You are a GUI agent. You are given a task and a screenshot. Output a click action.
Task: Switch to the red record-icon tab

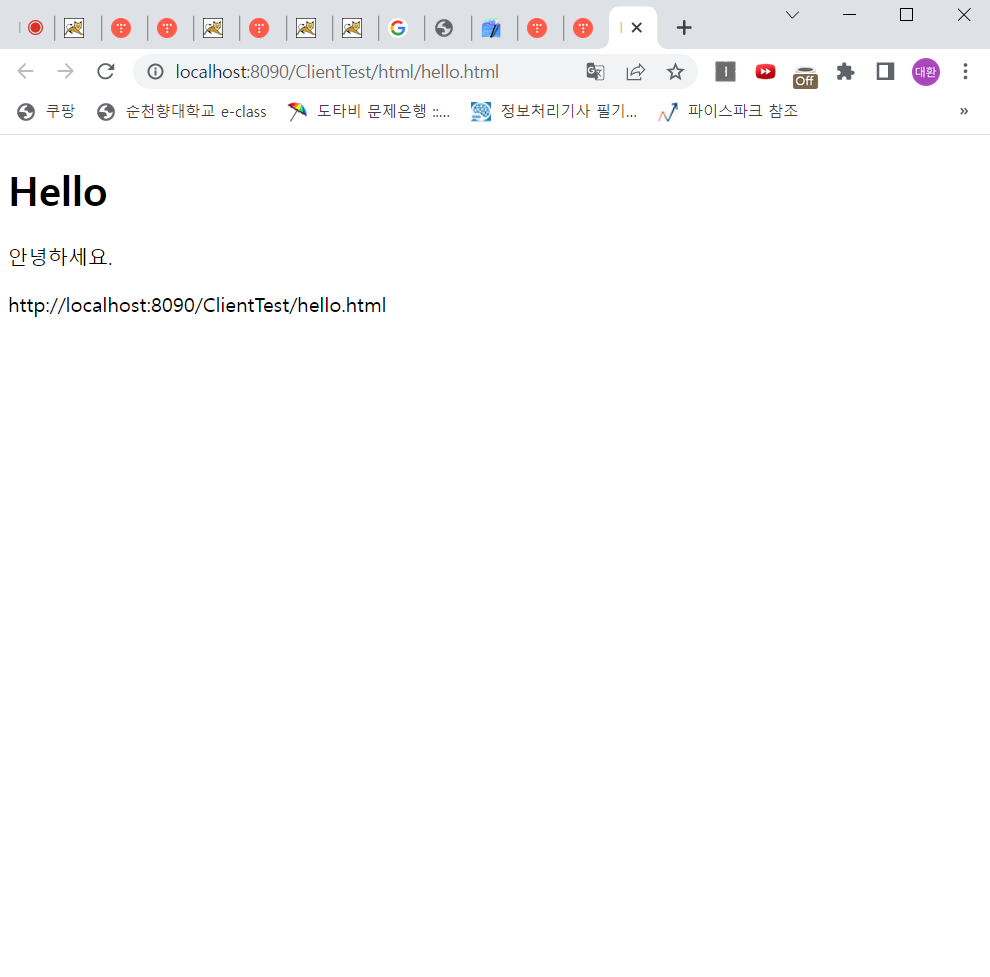(35, 28)
